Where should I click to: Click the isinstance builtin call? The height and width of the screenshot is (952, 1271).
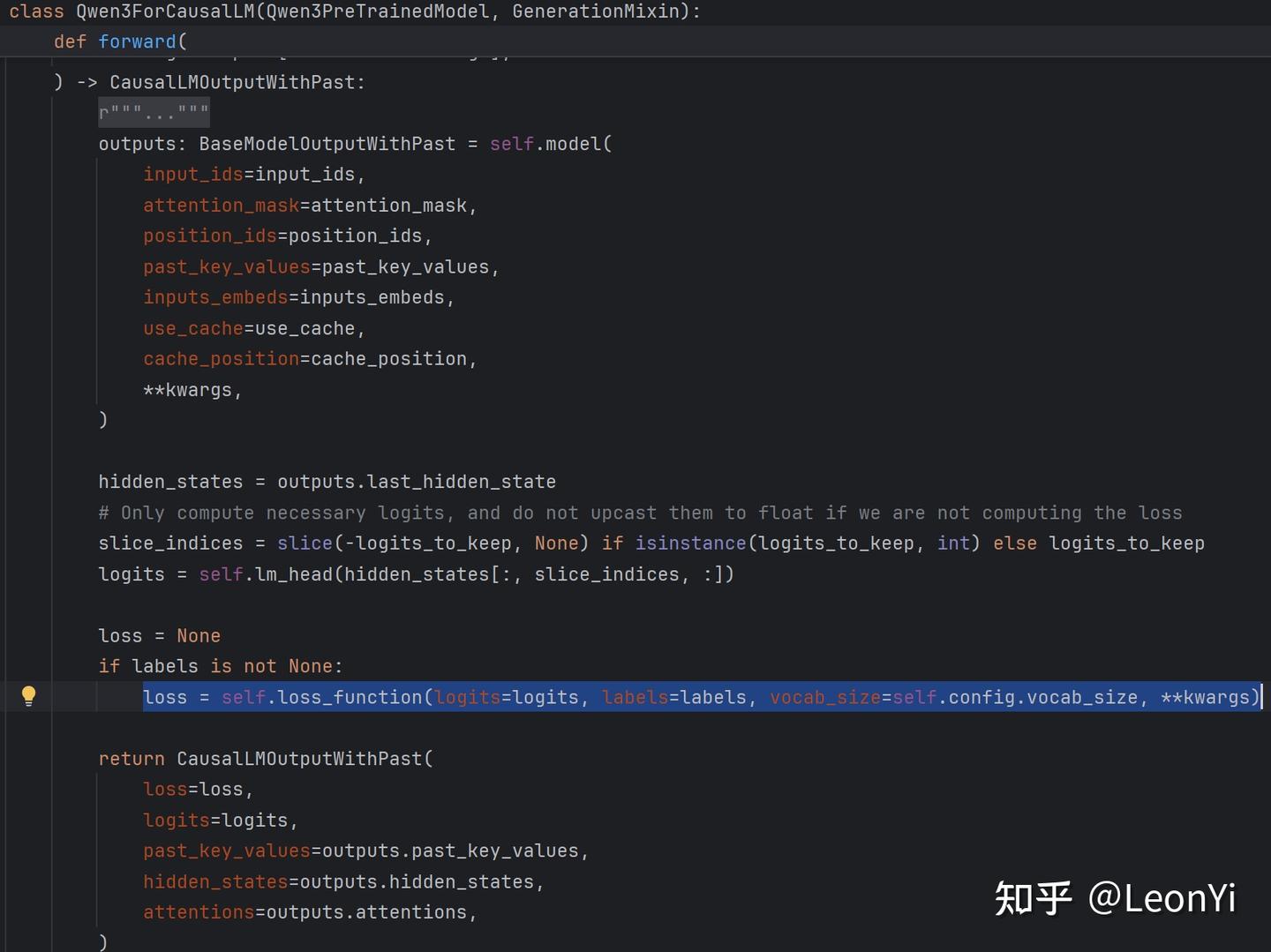(x=690, y=543)
